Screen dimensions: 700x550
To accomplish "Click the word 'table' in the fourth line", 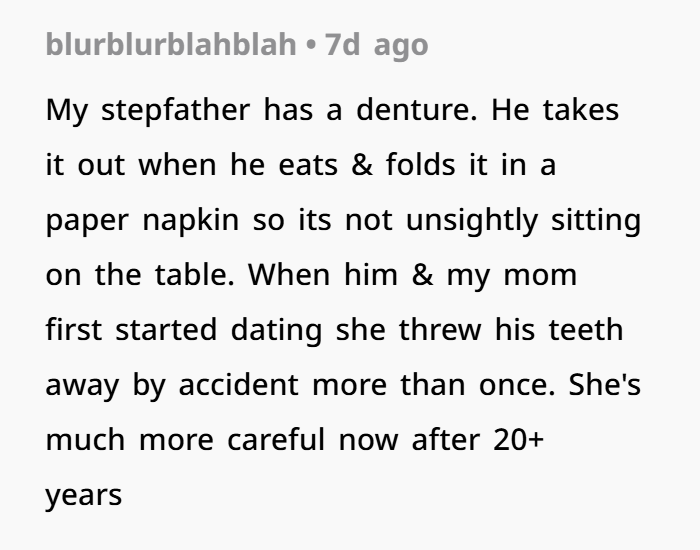I will 194,275.
